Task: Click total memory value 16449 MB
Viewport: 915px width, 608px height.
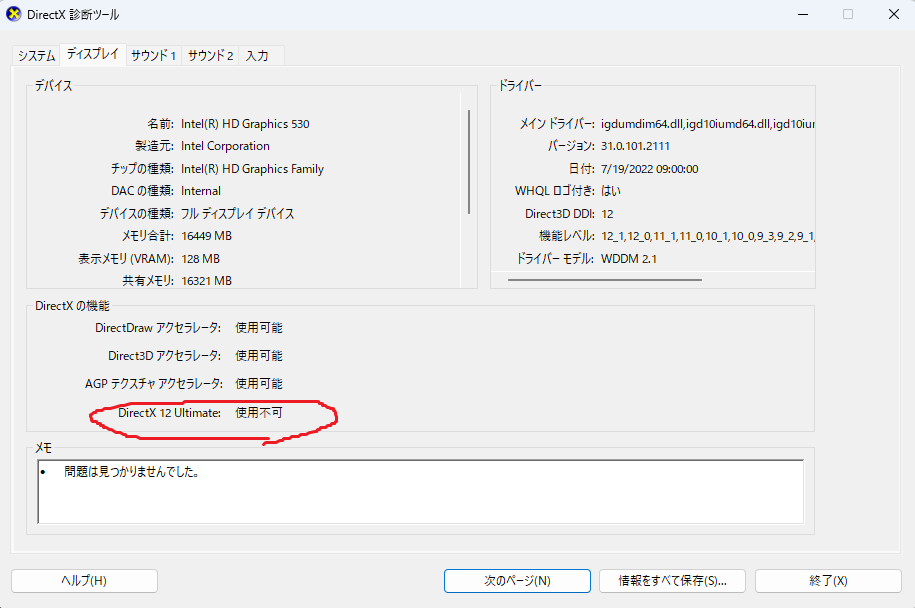Action: (x=207, y=236)
